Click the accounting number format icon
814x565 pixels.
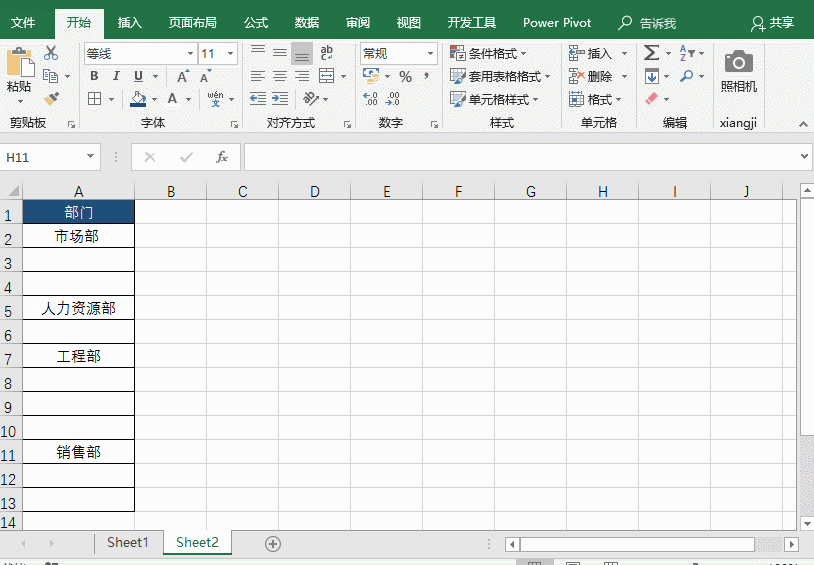[x=371, y=76]
